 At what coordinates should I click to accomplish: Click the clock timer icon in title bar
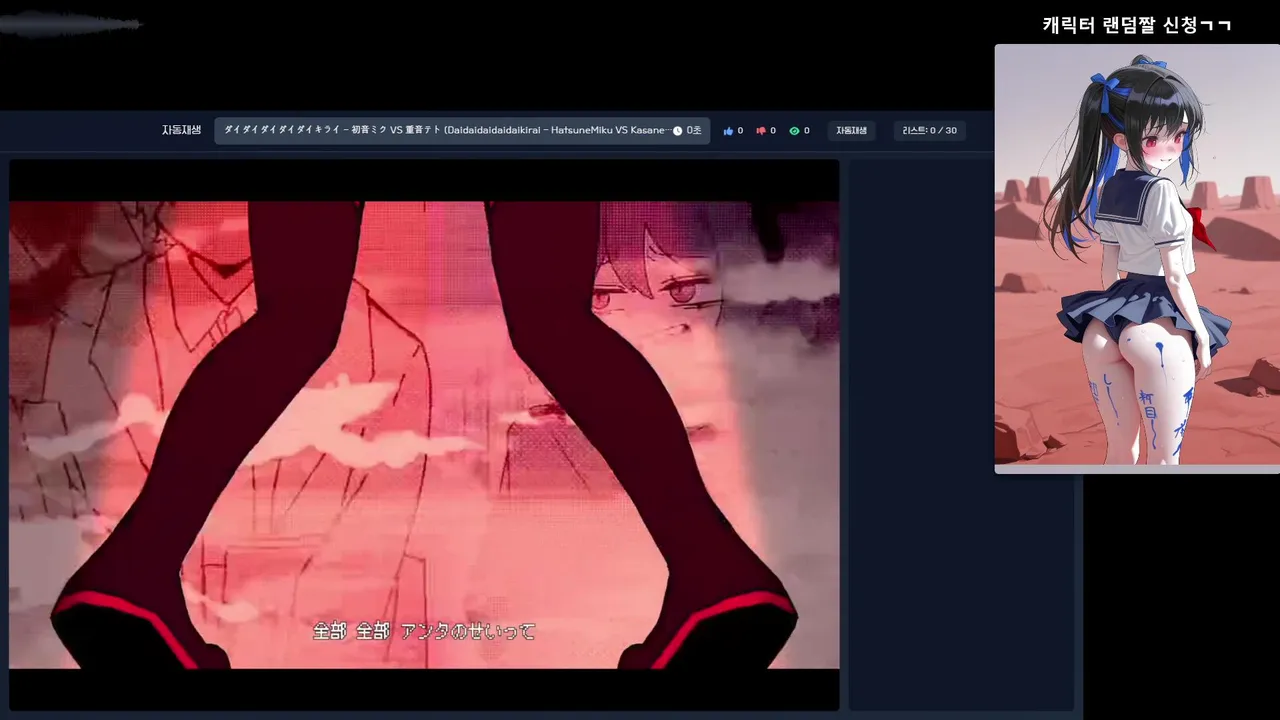pos(677,131)
